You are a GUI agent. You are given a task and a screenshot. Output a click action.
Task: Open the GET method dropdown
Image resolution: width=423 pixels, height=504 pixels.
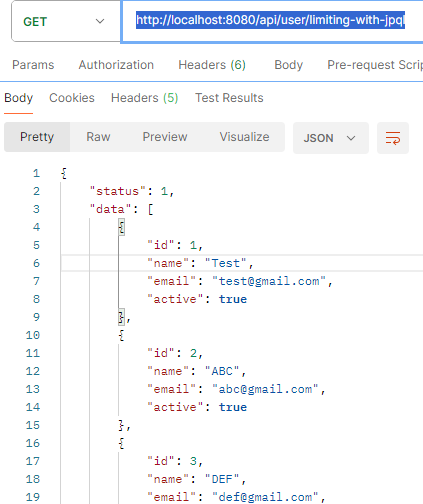click(66, 21)
